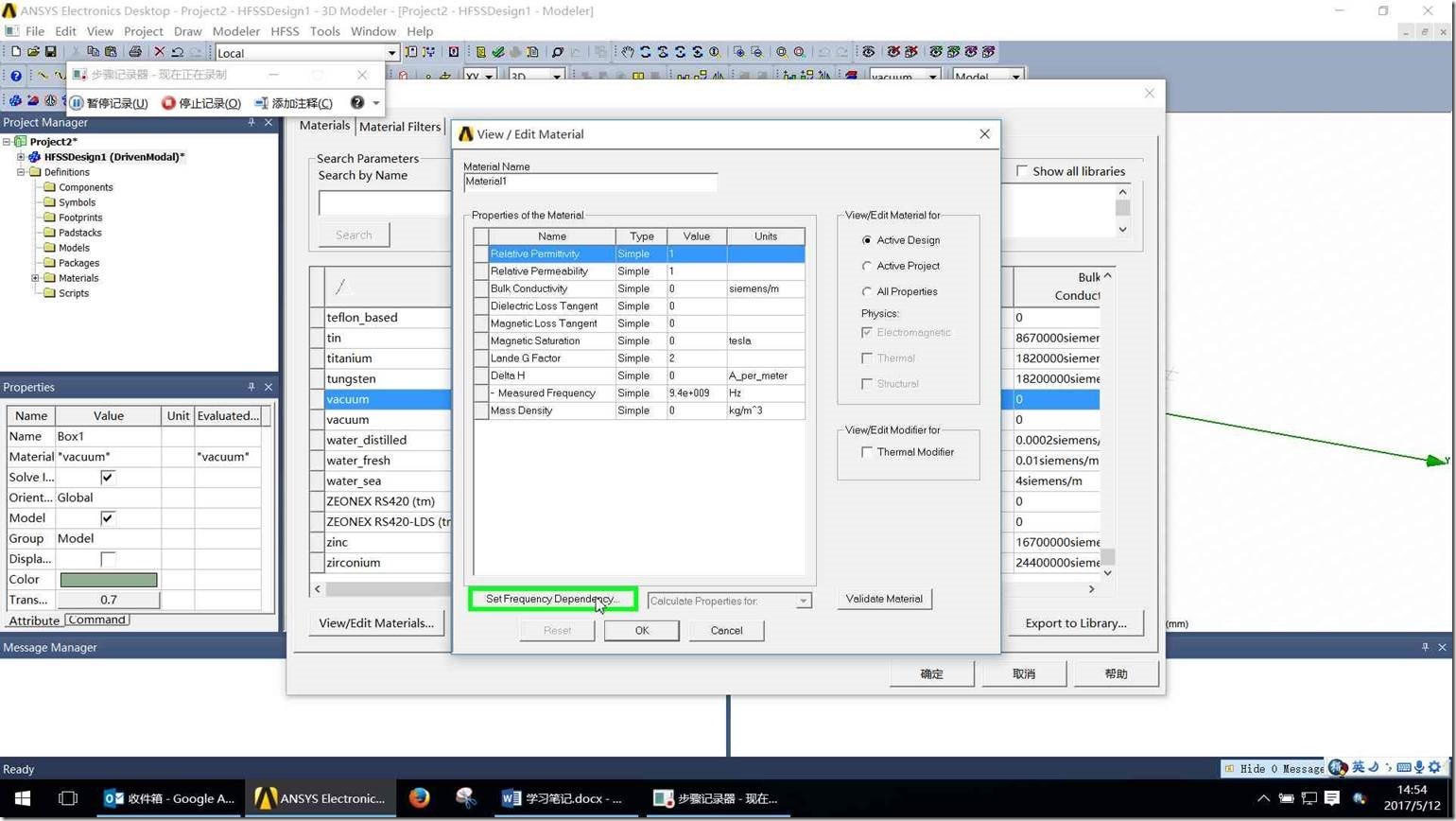
Task: Click the Paste toolbar icon
Action: pyautogui.click(x=111, y=52)
